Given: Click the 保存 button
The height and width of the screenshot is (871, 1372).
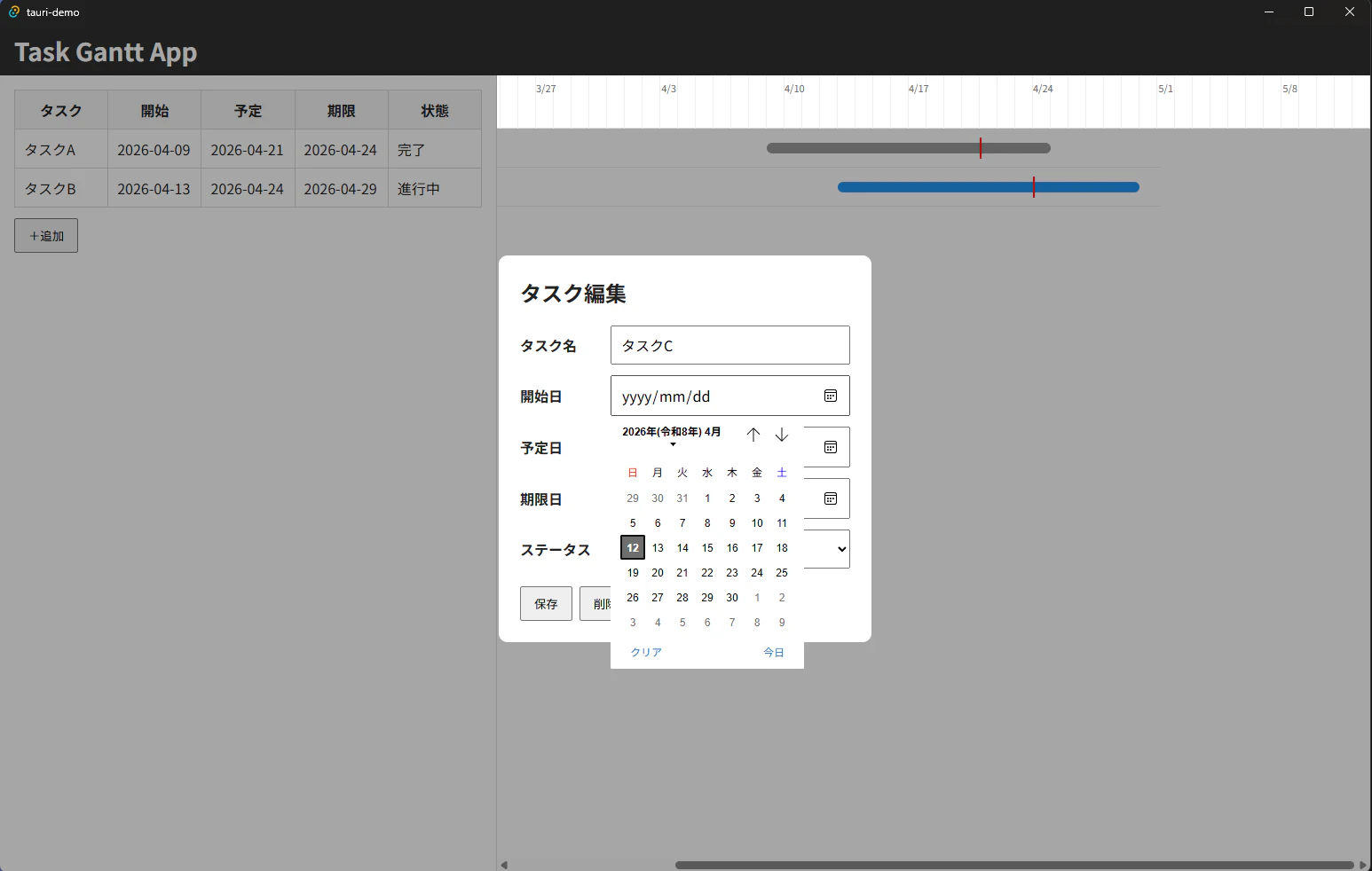Looking at the screenshot, I should 546,604.
